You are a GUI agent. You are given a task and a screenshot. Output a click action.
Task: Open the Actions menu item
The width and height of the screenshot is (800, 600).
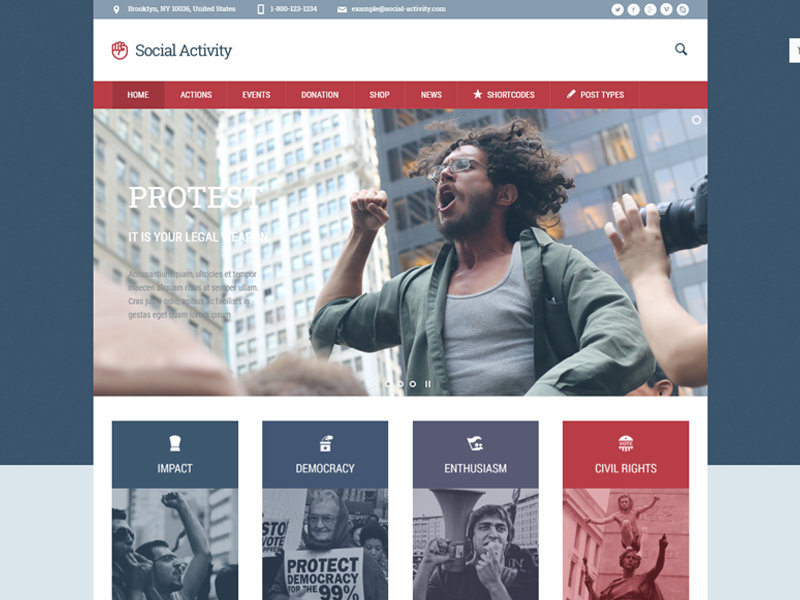pos(196,95)
